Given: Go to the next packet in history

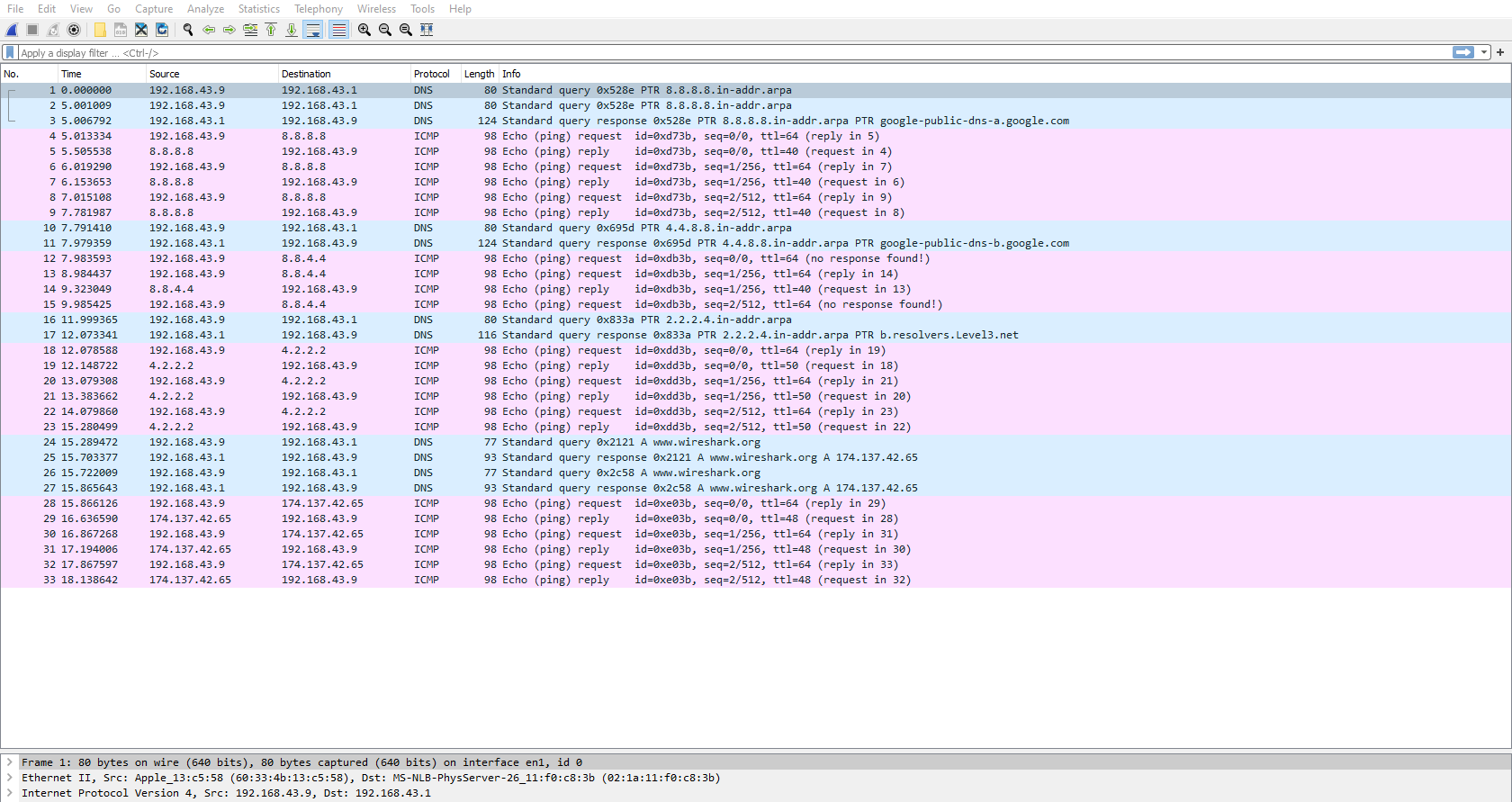Looking at the screenshot, I should tap(229, 30).
